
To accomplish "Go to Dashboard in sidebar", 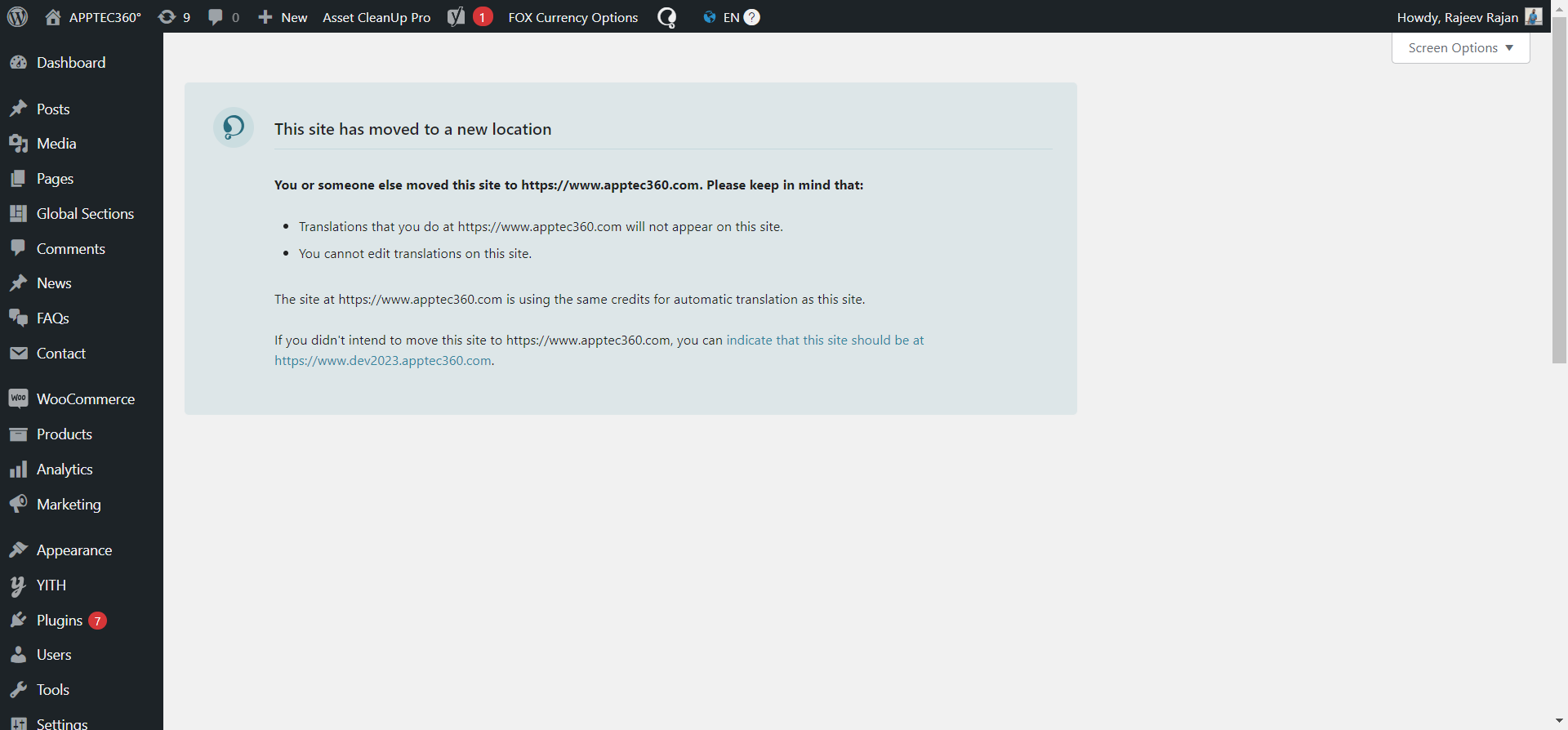I will (71, 63).
